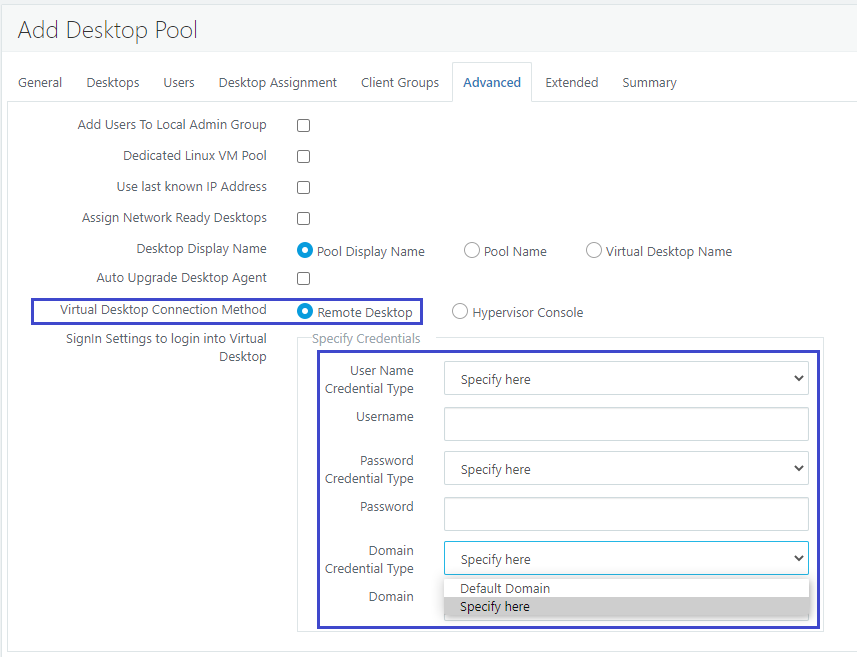857x657 pixels.
Task: Select Pool Name radio option
Action: 472,251
